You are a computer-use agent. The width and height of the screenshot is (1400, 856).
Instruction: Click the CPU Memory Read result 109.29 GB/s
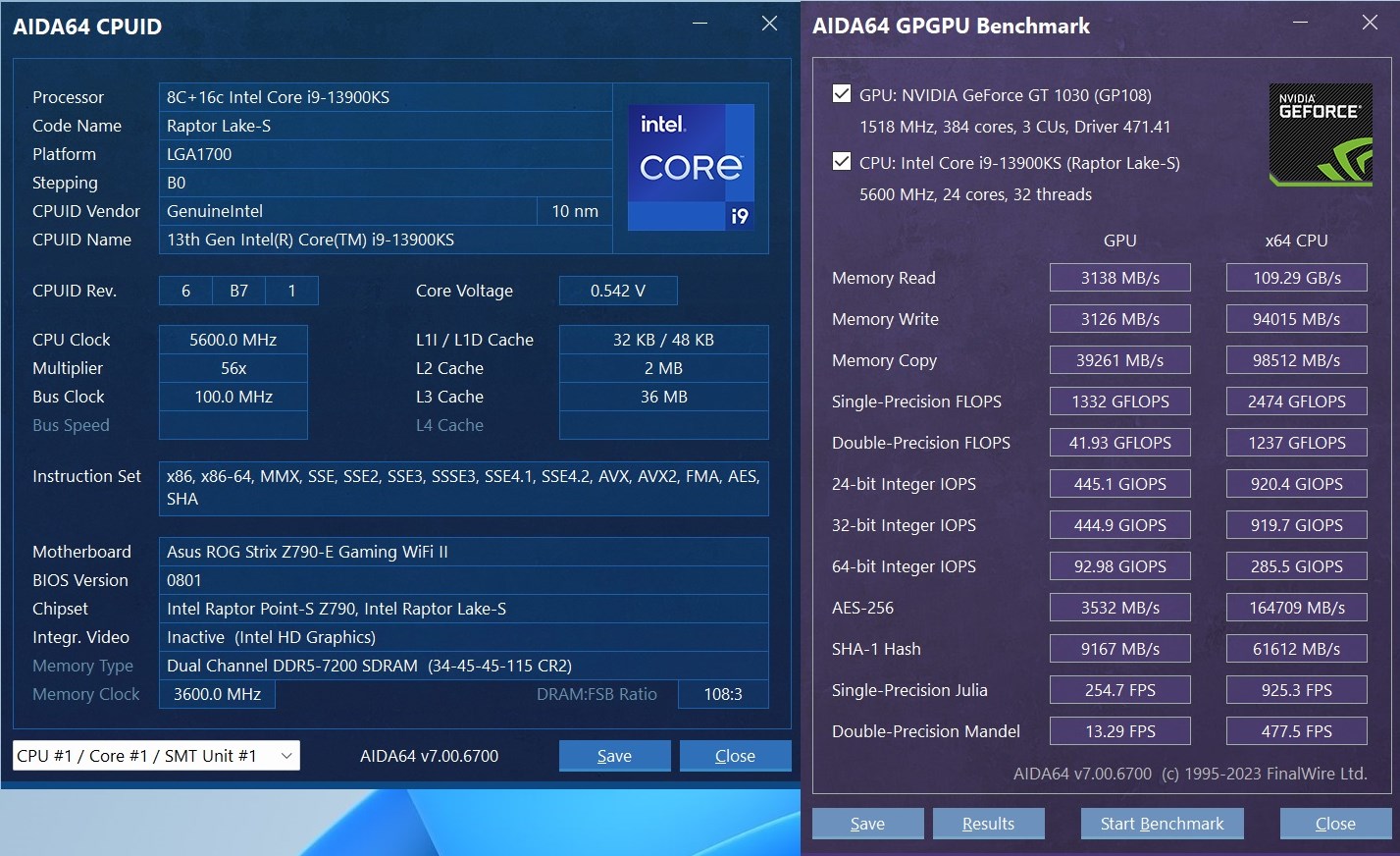tap(1297, 278)
